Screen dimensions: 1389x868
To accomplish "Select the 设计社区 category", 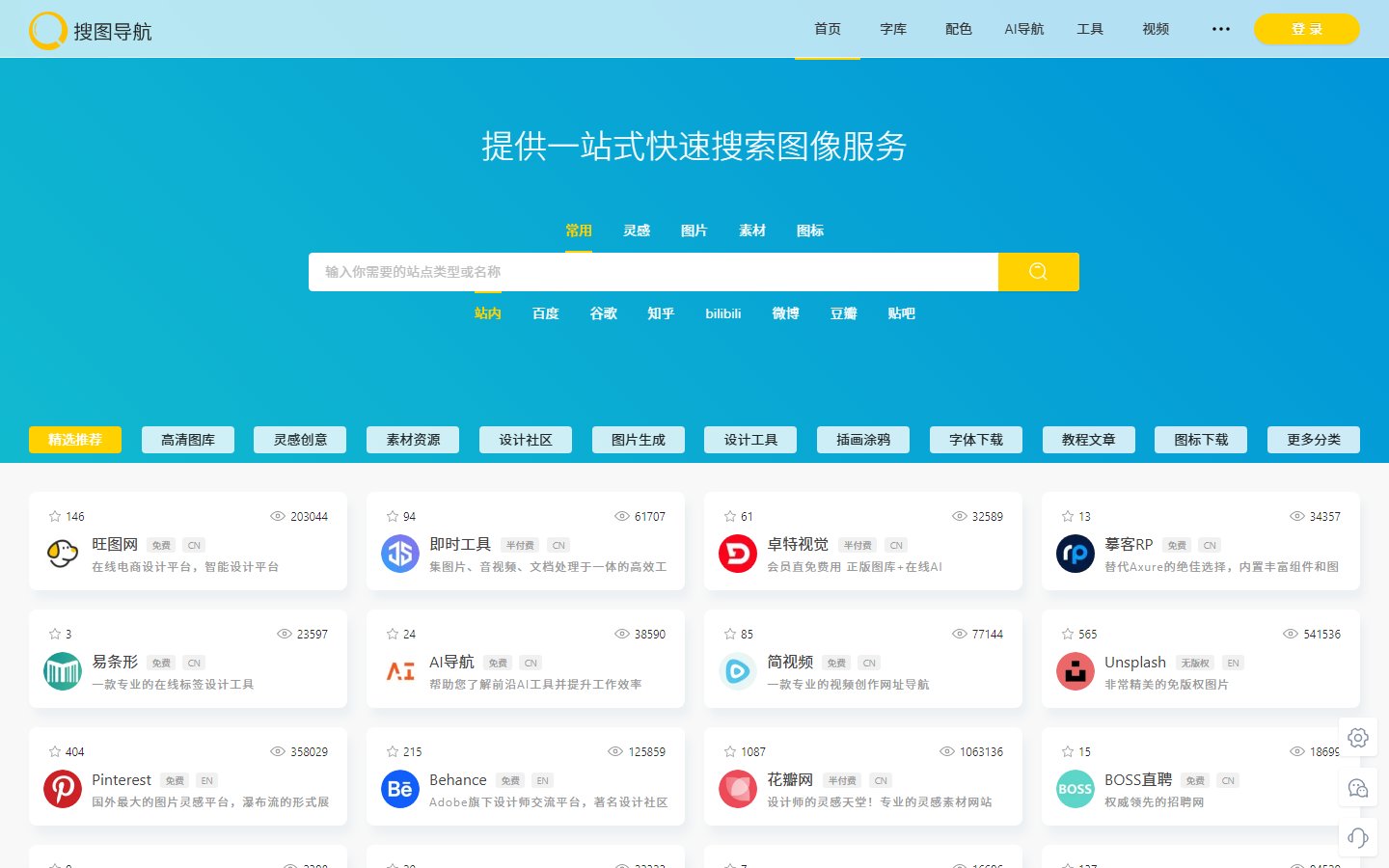I will (526, 440).
